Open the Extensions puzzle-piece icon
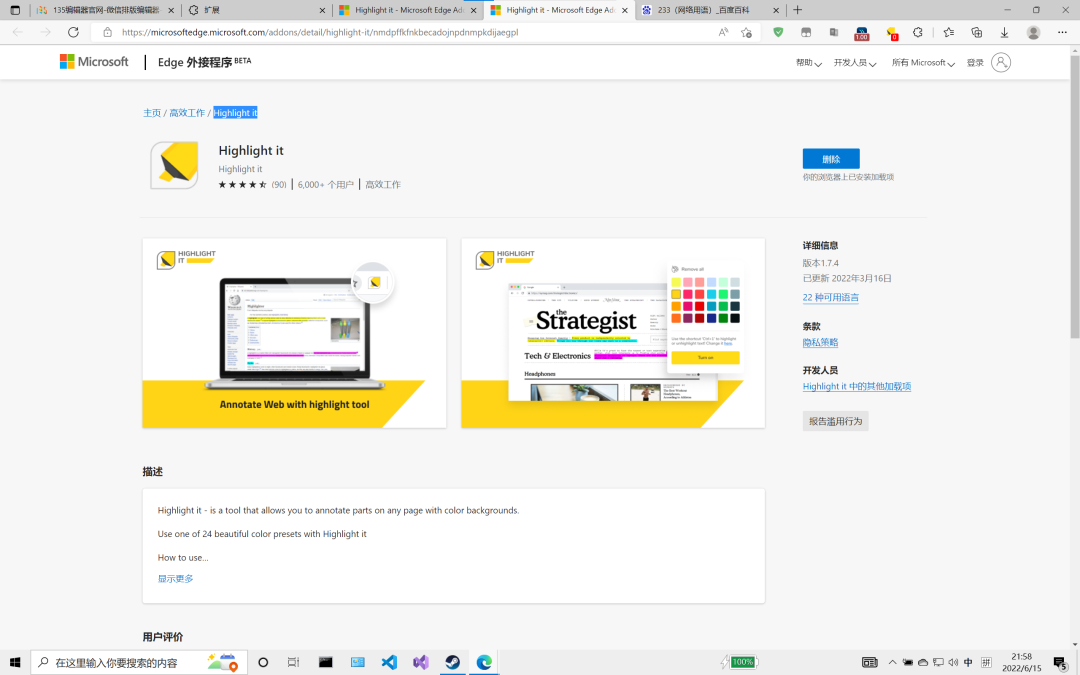This screenshot has height=675, width=1080. pos(917,32)
